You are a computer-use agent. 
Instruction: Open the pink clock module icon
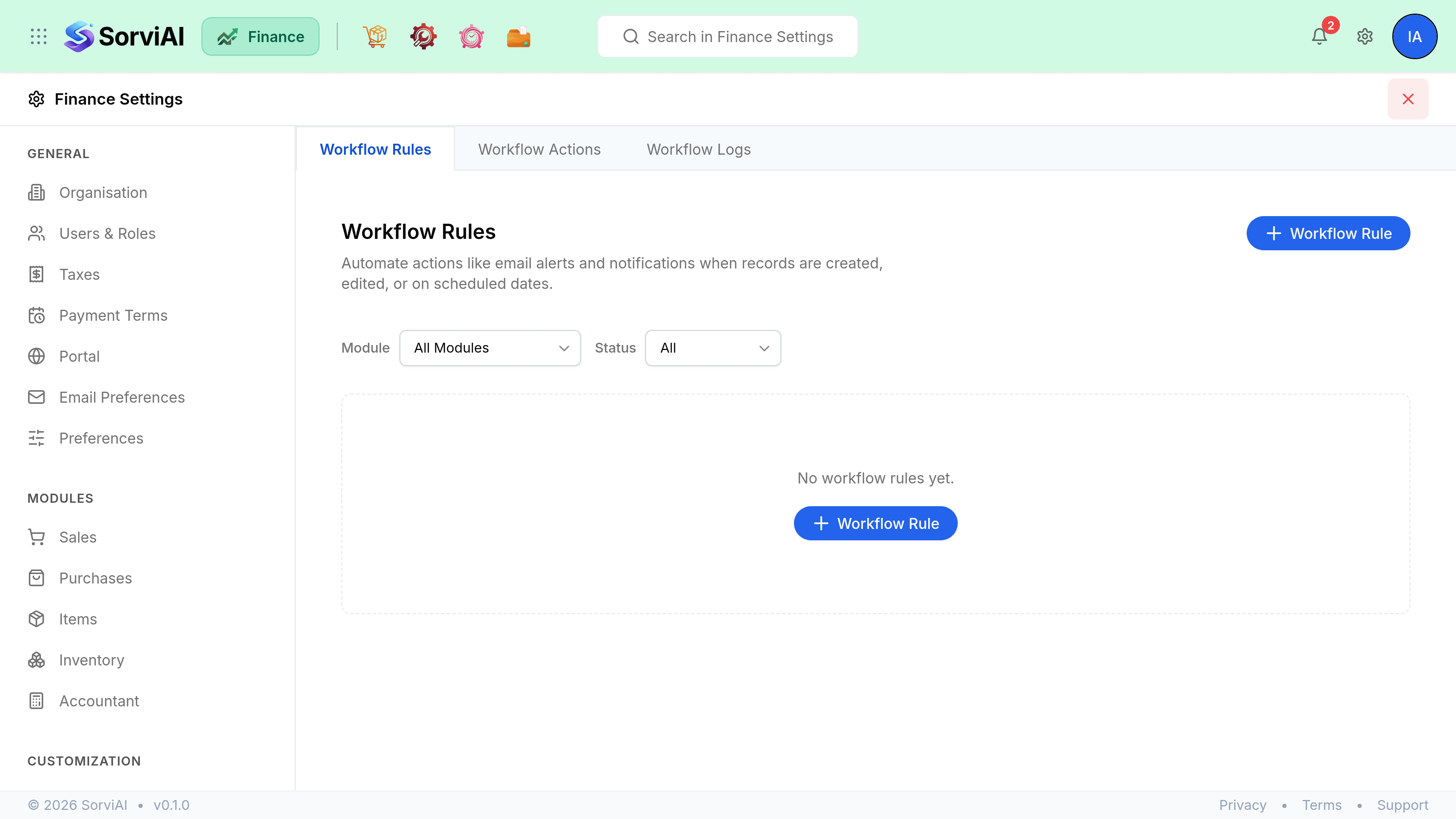pyautogui.click(x=471, y=37)
